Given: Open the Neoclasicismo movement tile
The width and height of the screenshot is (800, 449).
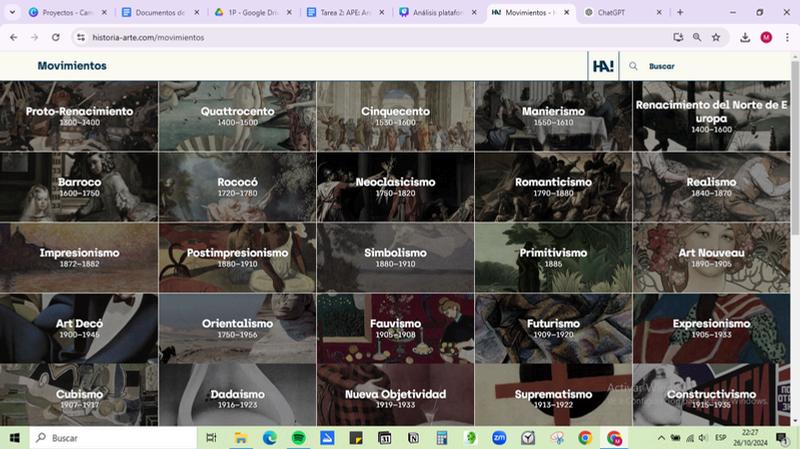Looking at the screenshot, I should click(395, 187).
